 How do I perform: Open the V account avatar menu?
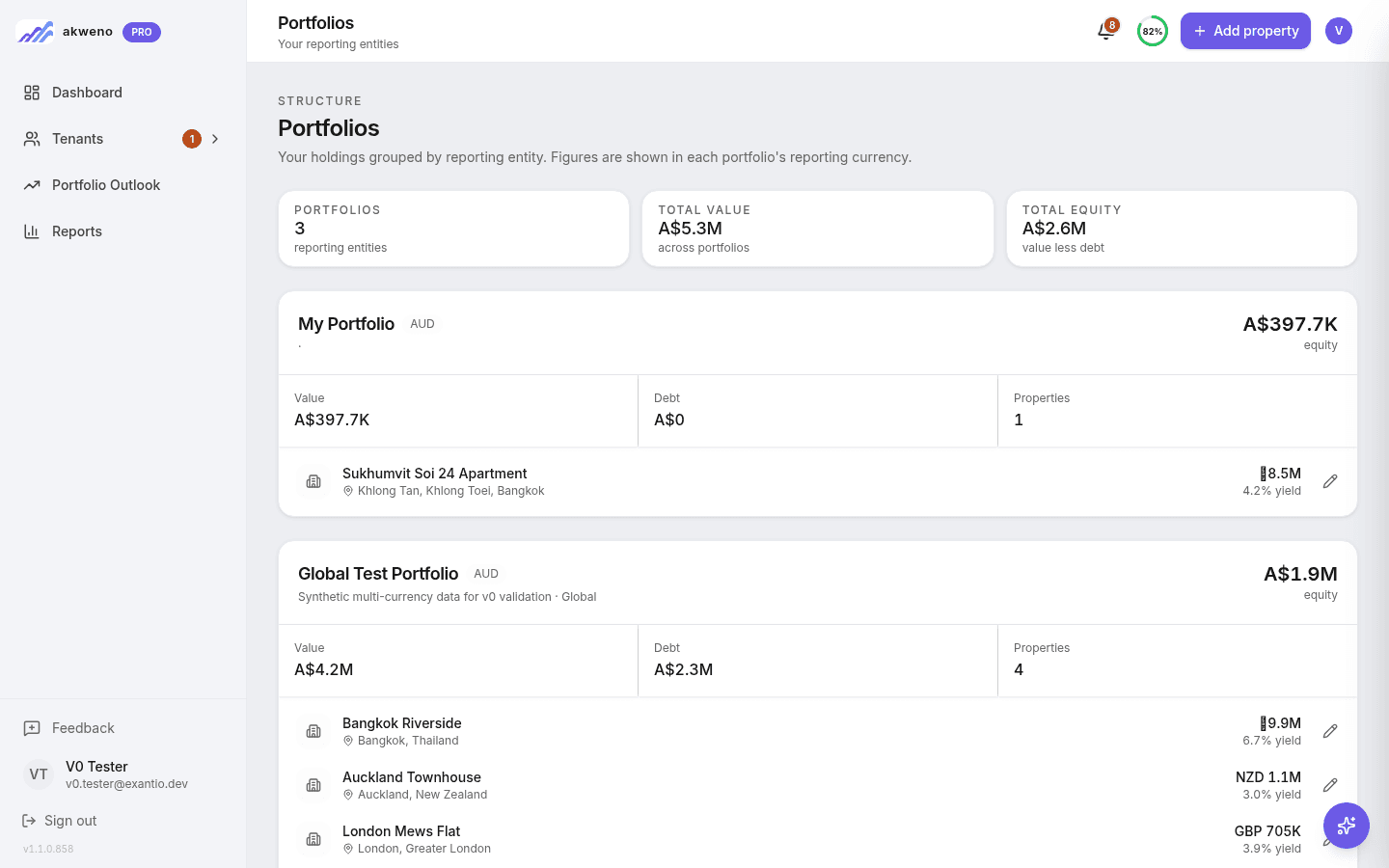[1339, 31]
